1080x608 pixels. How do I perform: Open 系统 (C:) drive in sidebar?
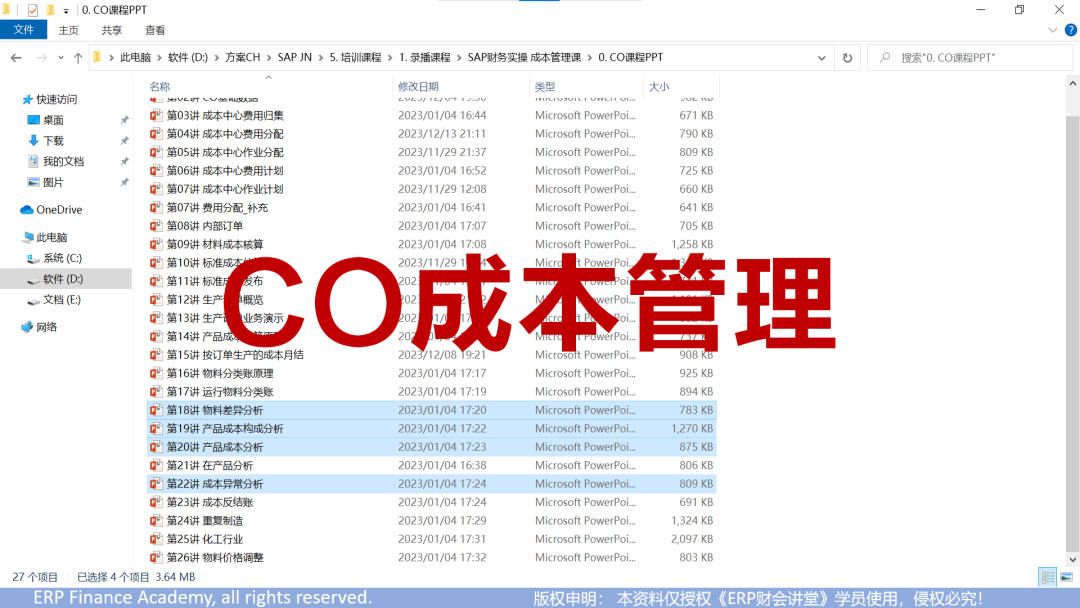[x=62, y=258]
